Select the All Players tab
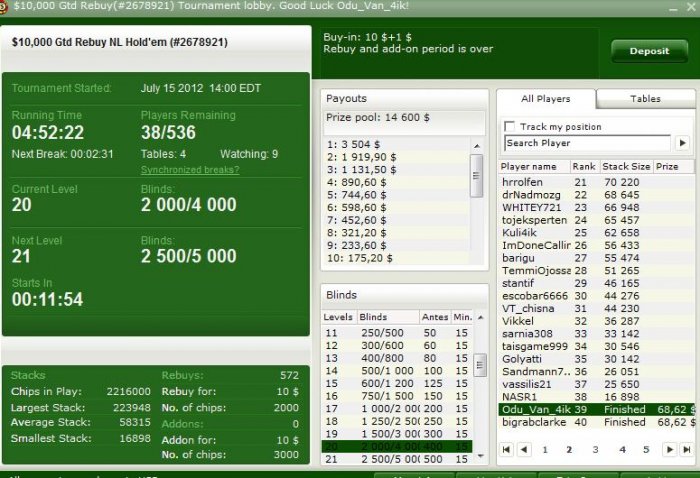This screenshot has height=478, width=700. coord(546,99)
